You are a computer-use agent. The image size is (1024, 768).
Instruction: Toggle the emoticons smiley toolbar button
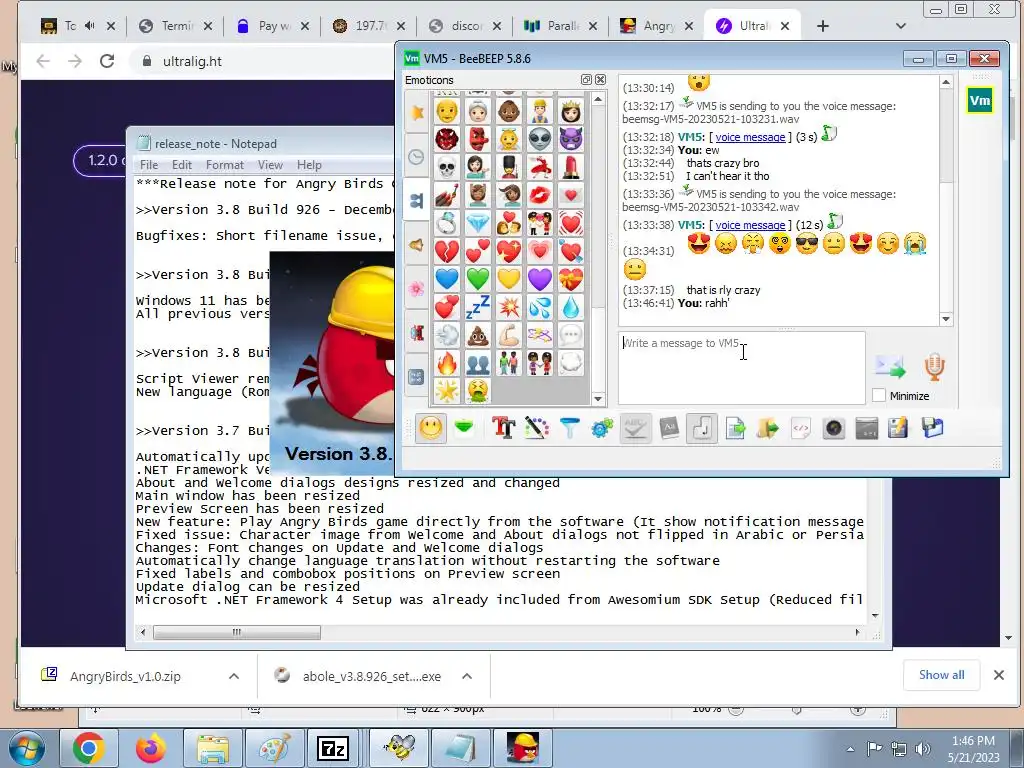click(430, 428)
